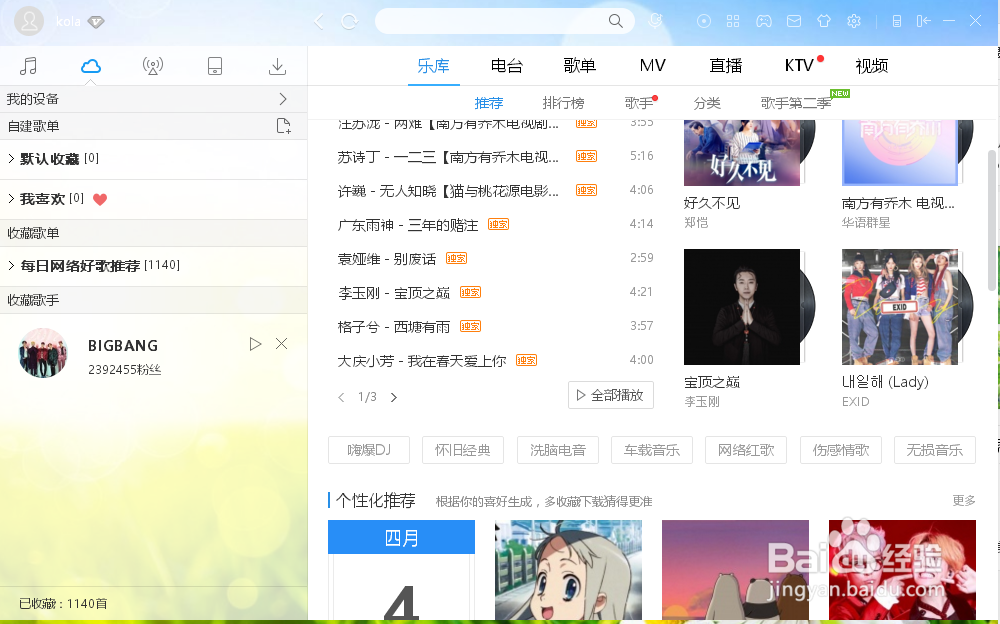
Task: Expand 每日网络好歌推荐 playlist
Action: click(x=11, y=265)
